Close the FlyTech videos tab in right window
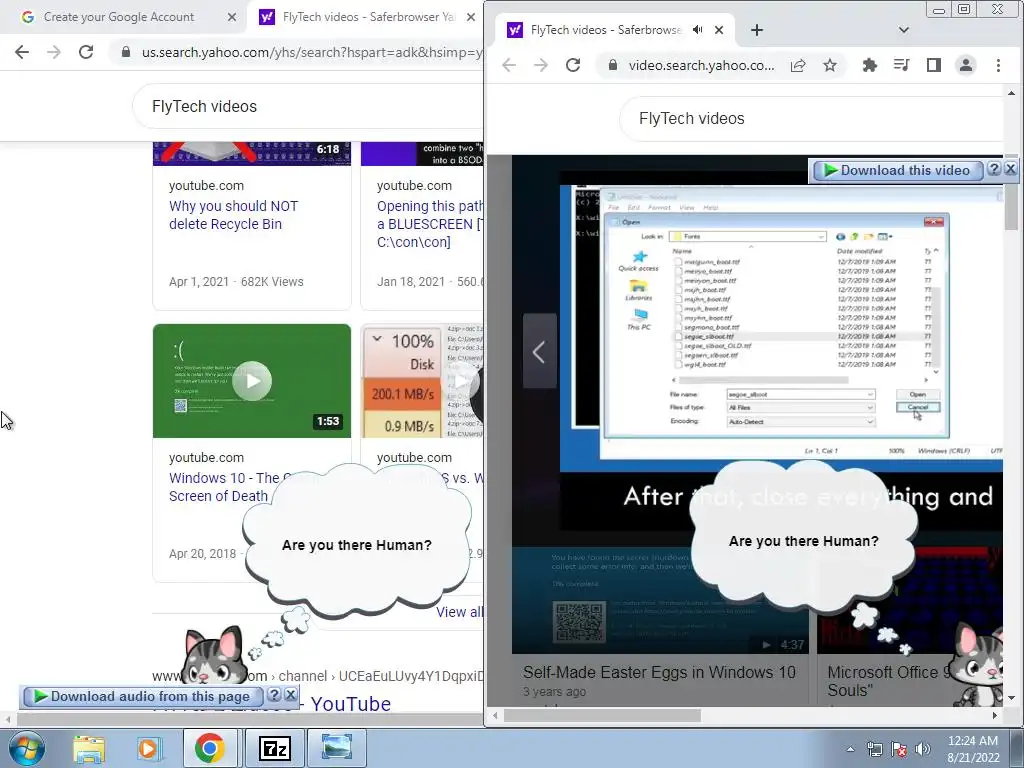The image size is (1024, 768). tap(719, 30)
